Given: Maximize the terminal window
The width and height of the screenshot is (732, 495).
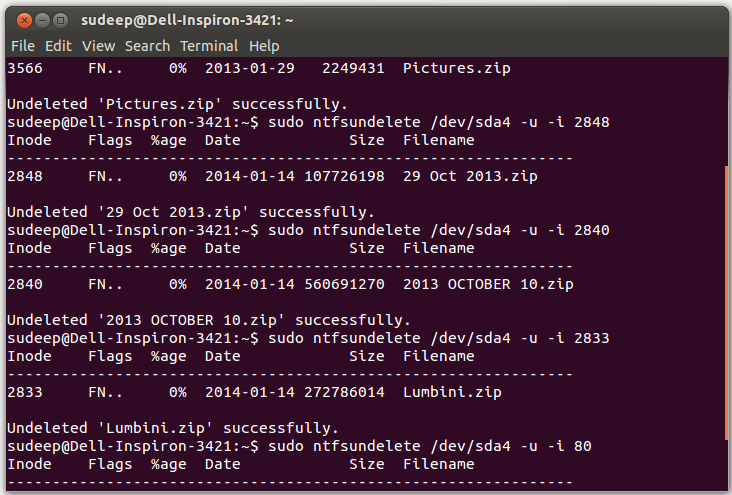Looking at the screenshot, I should tap(60, 21).
